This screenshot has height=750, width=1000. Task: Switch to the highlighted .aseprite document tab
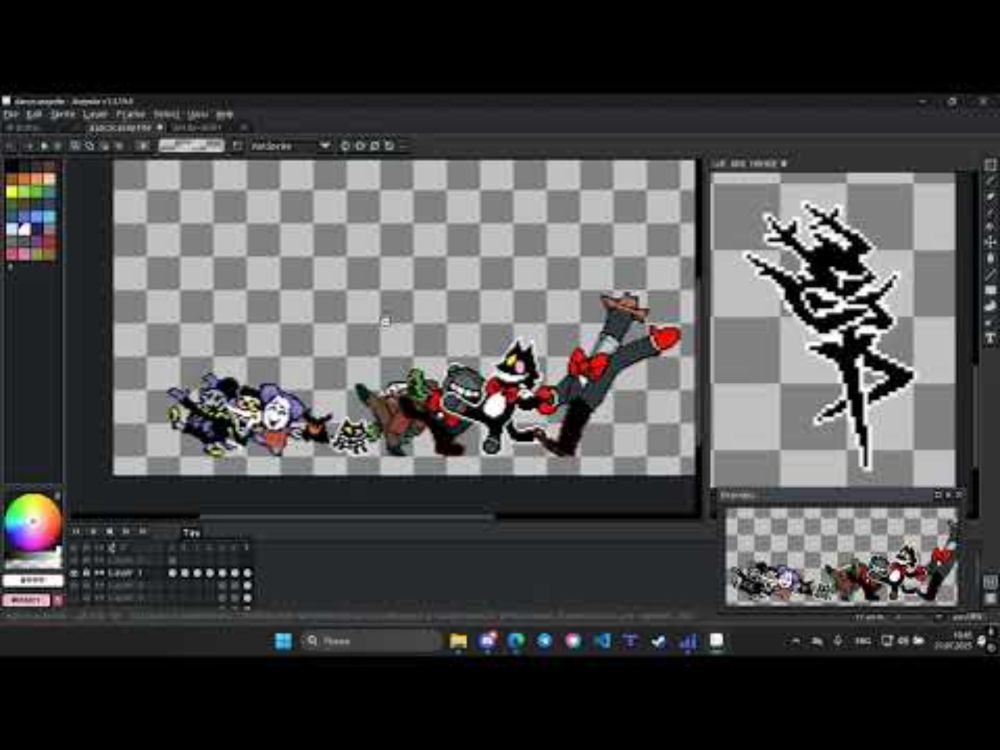[x=125, y=128]
